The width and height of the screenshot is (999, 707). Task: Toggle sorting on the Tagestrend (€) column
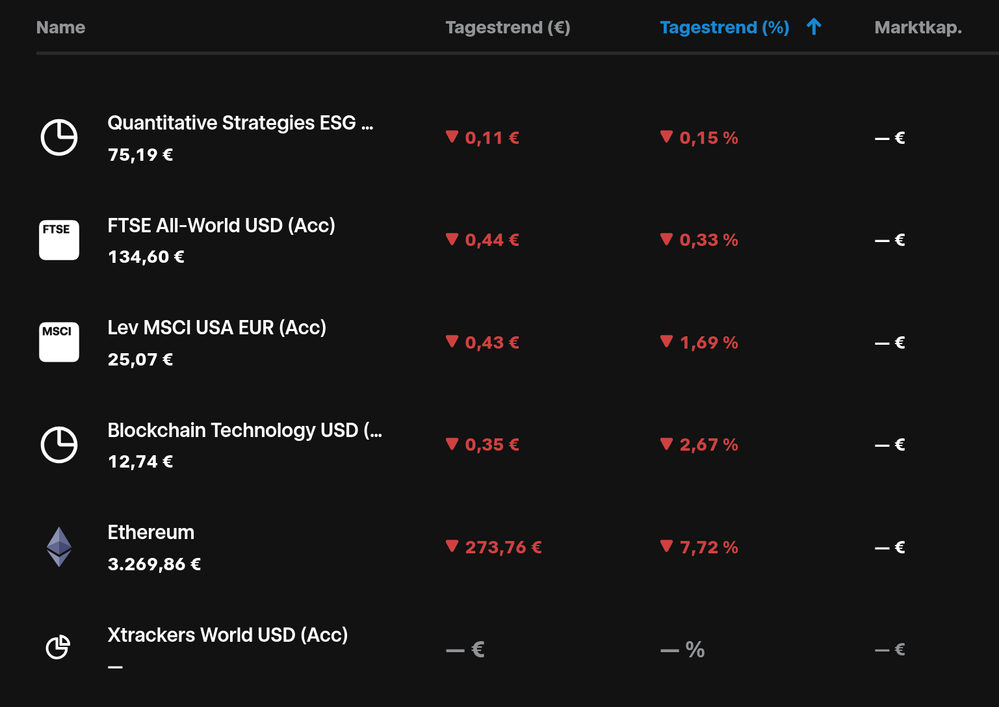click(x=508, y=27)
